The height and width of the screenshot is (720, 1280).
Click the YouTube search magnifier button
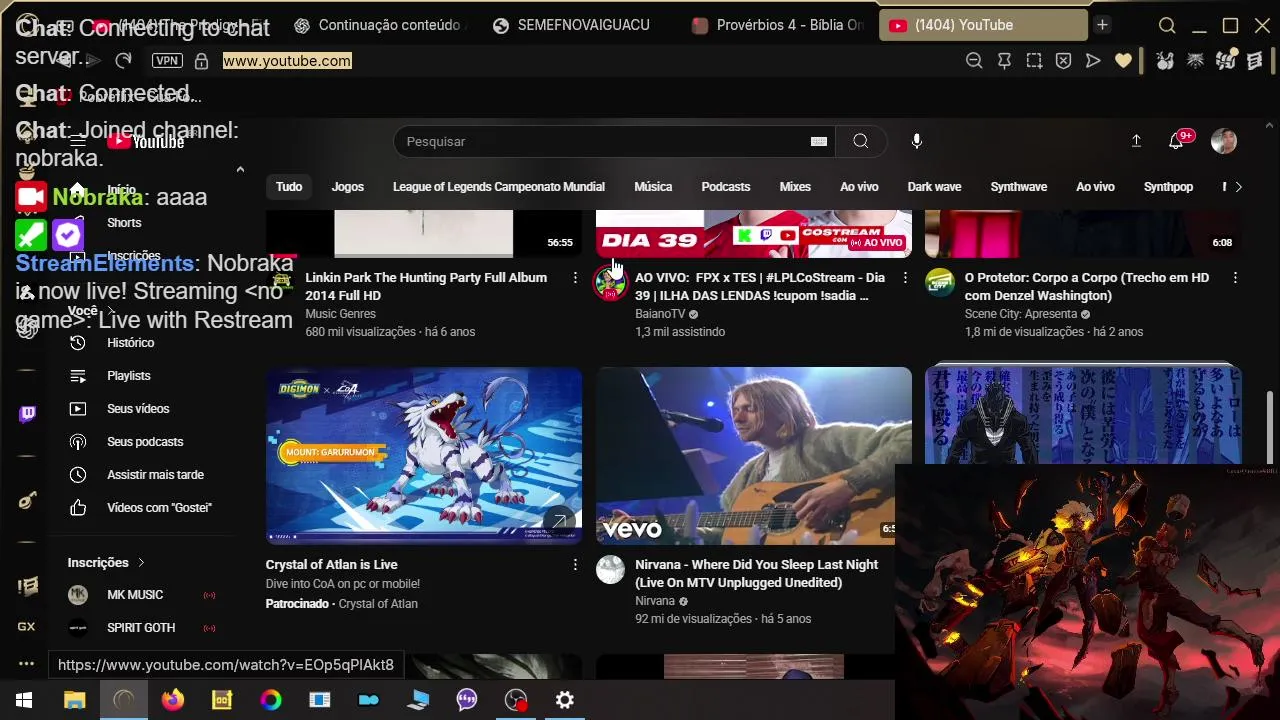[860, 141]
